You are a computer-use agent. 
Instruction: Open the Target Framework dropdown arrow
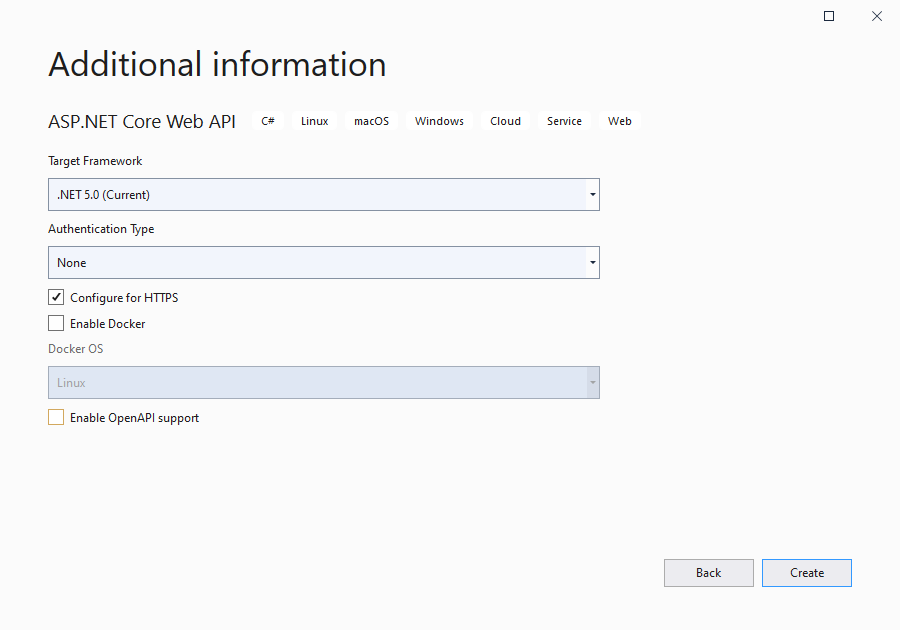pos(592,195)
